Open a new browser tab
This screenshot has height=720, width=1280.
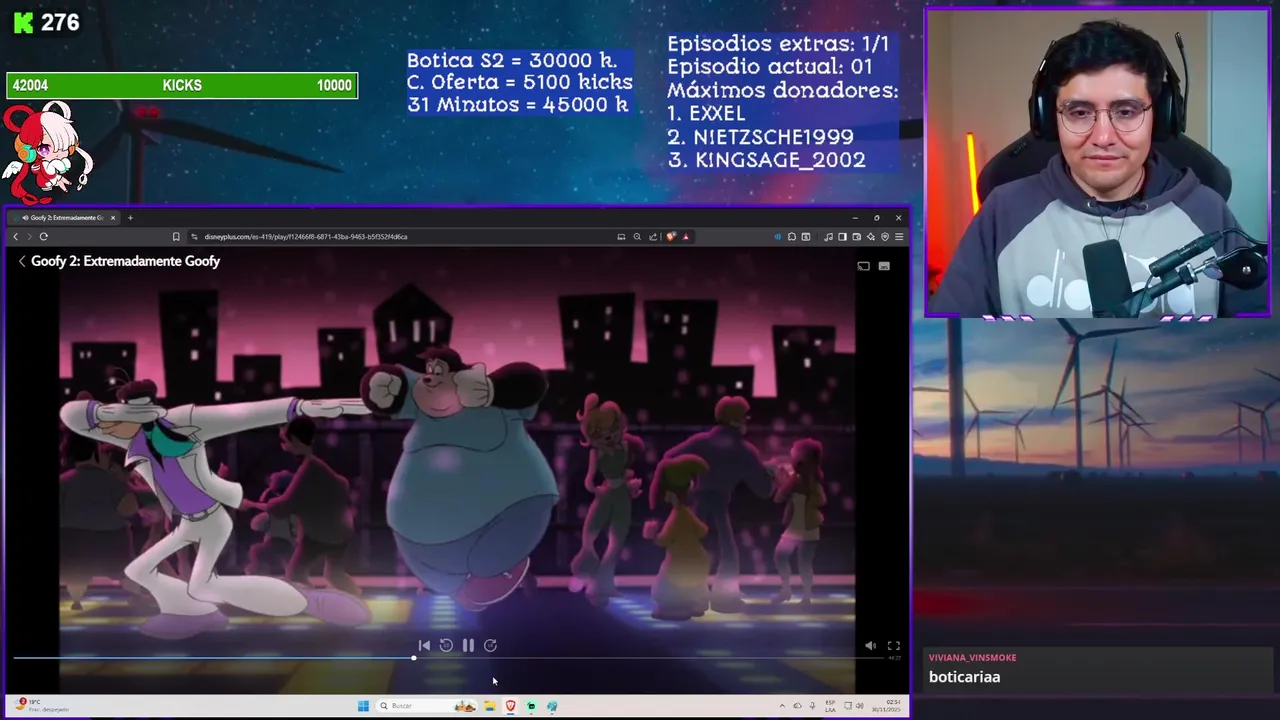coord(130,218)
